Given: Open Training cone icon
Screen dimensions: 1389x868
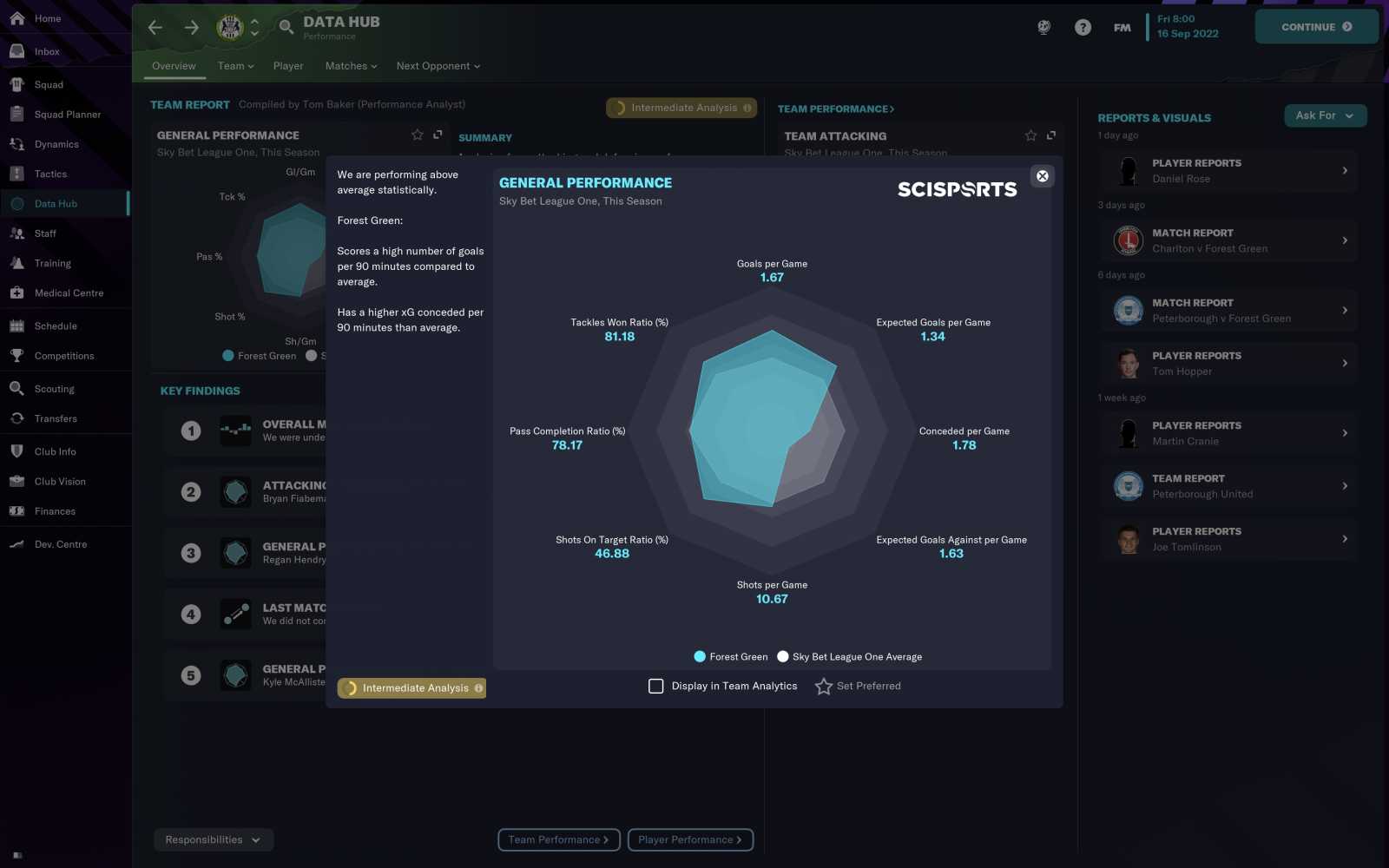Looking at the screenshot, I should coord(16,263).
